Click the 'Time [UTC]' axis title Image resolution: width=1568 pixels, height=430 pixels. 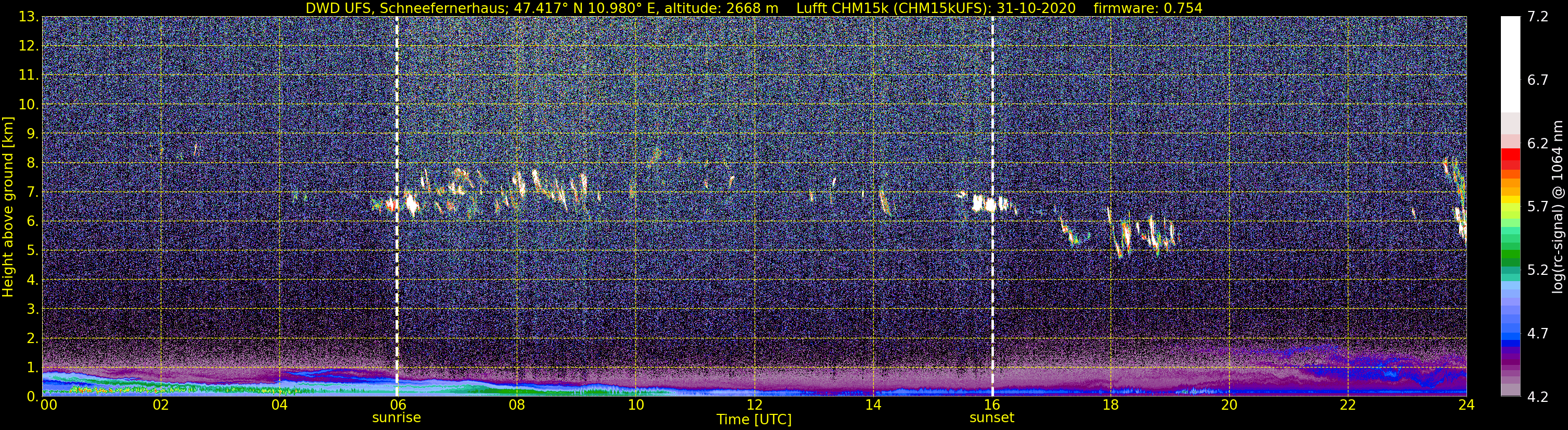point(754,420)
